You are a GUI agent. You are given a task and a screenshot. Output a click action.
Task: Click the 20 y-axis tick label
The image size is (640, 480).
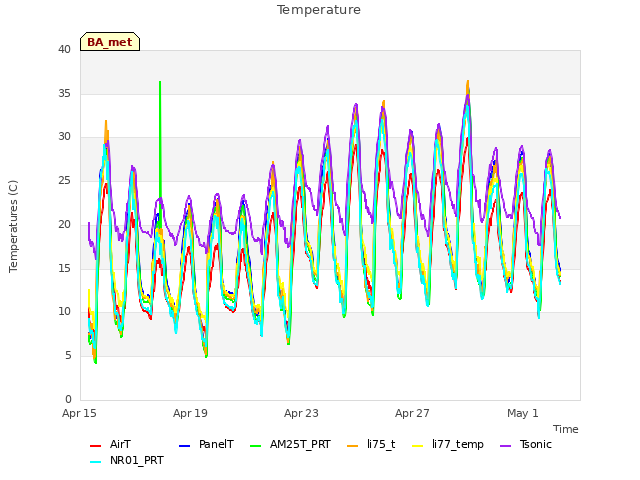click(x=64, y=224)
